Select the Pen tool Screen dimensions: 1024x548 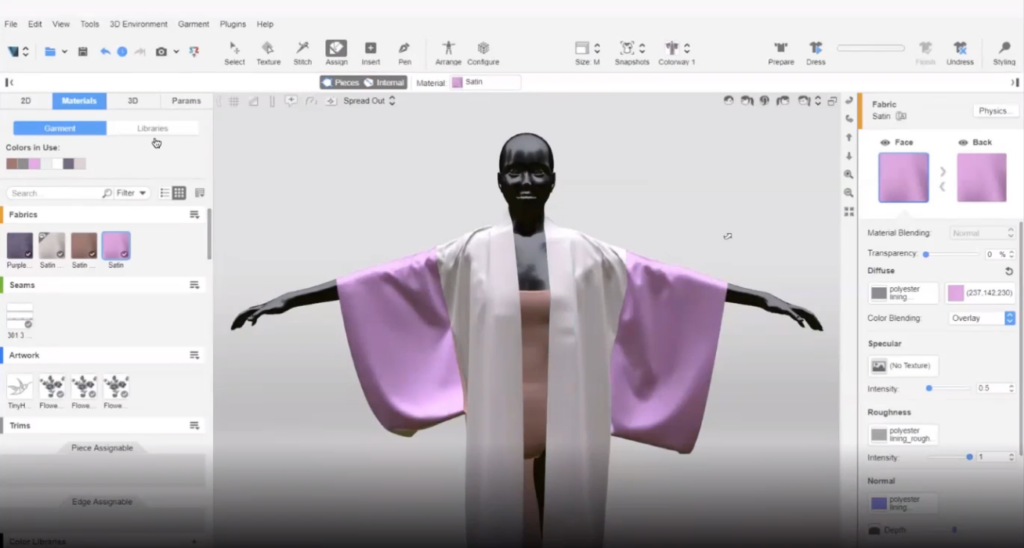coord(404,49)
